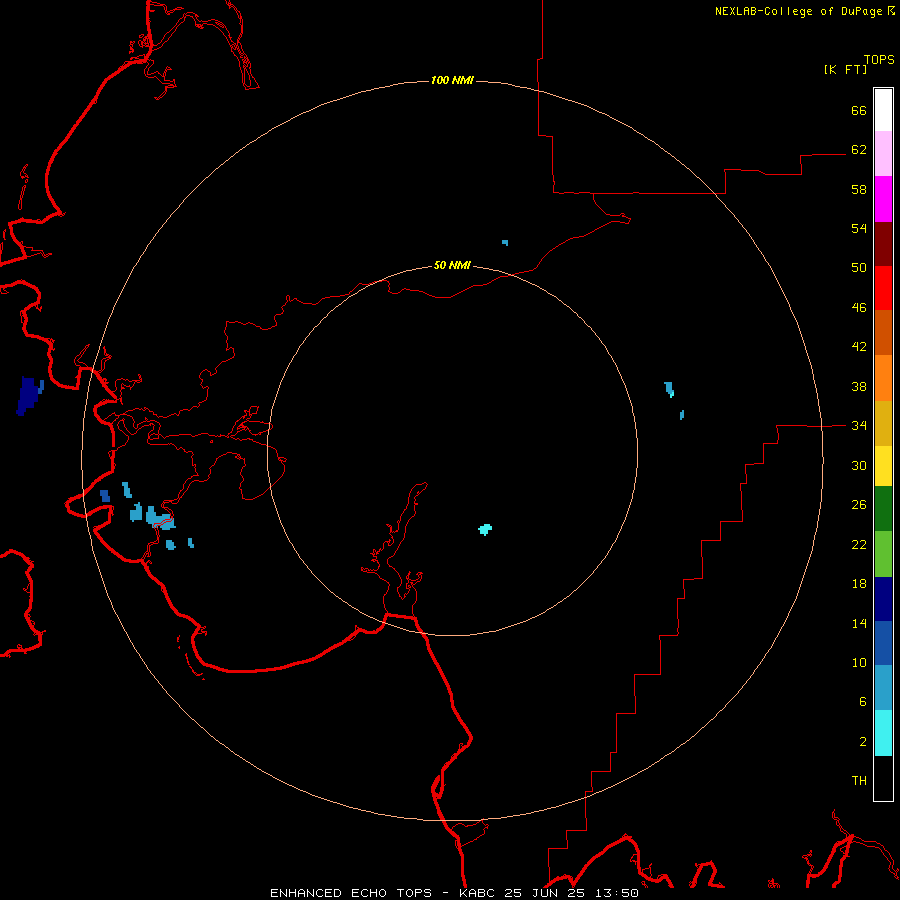Click the "46" legend value
This screenshot has width=900, height=900.
tap(859, 308)
